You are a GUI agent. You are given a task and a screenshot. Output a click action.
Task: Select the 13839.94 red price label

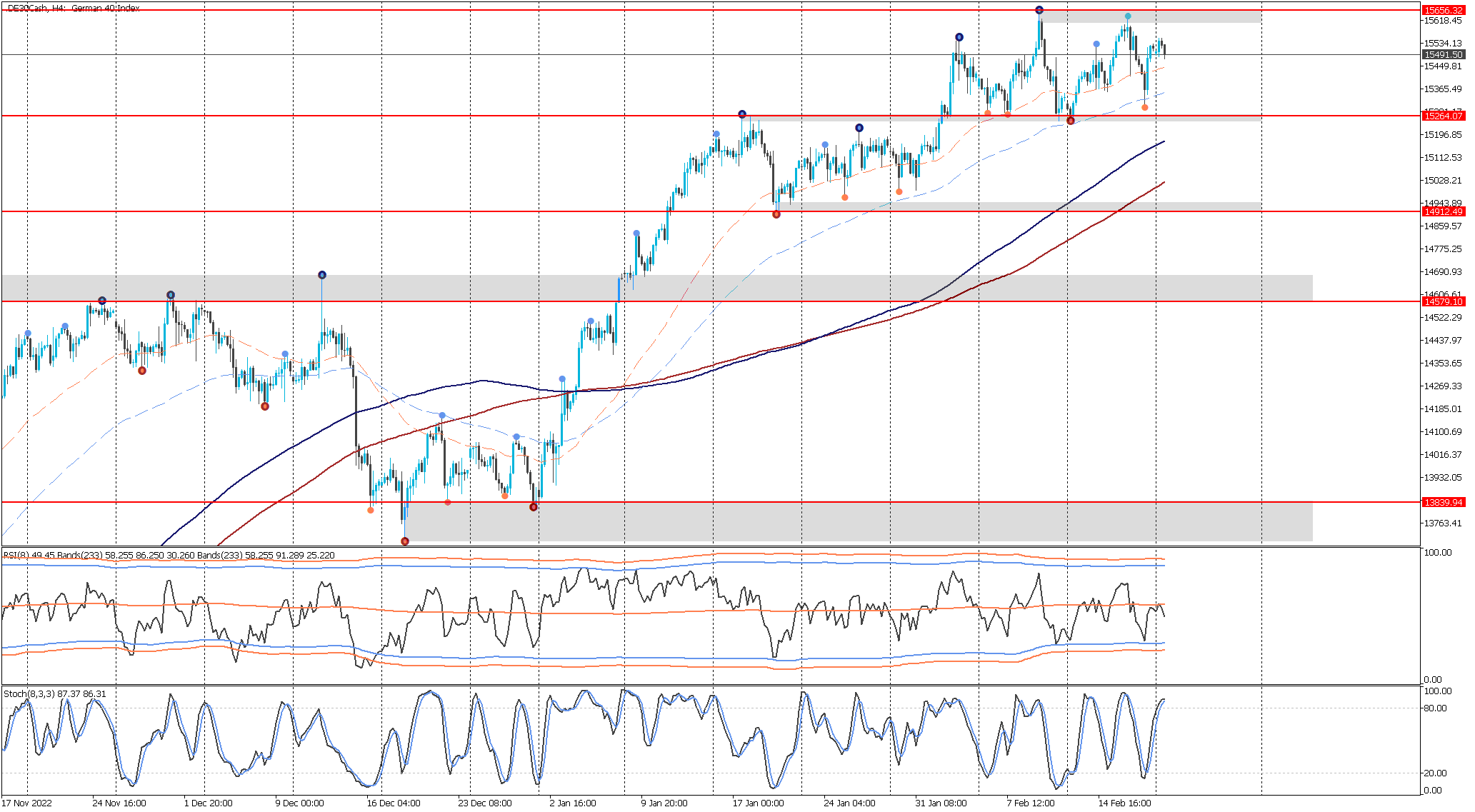point(1443,502)
